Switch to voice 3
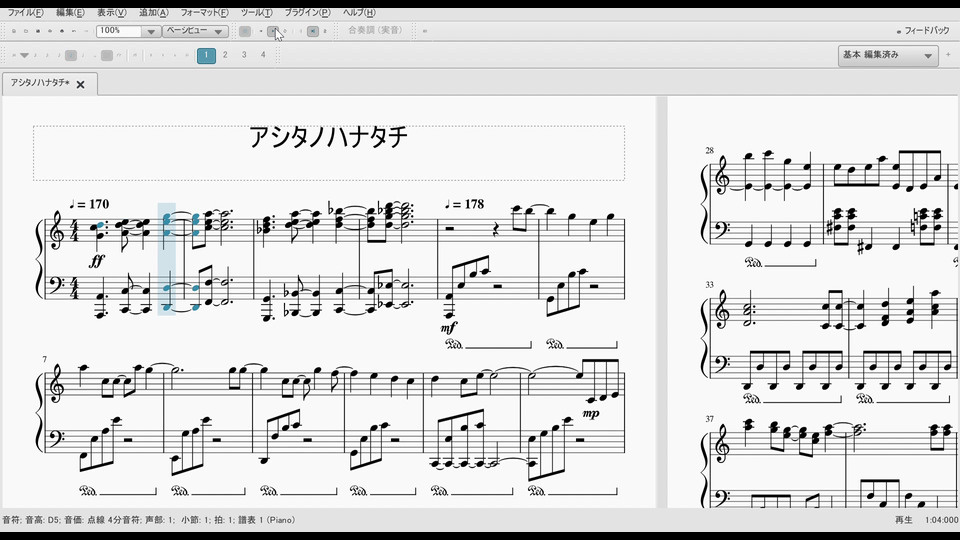960x540 pixels. (244, 55)
